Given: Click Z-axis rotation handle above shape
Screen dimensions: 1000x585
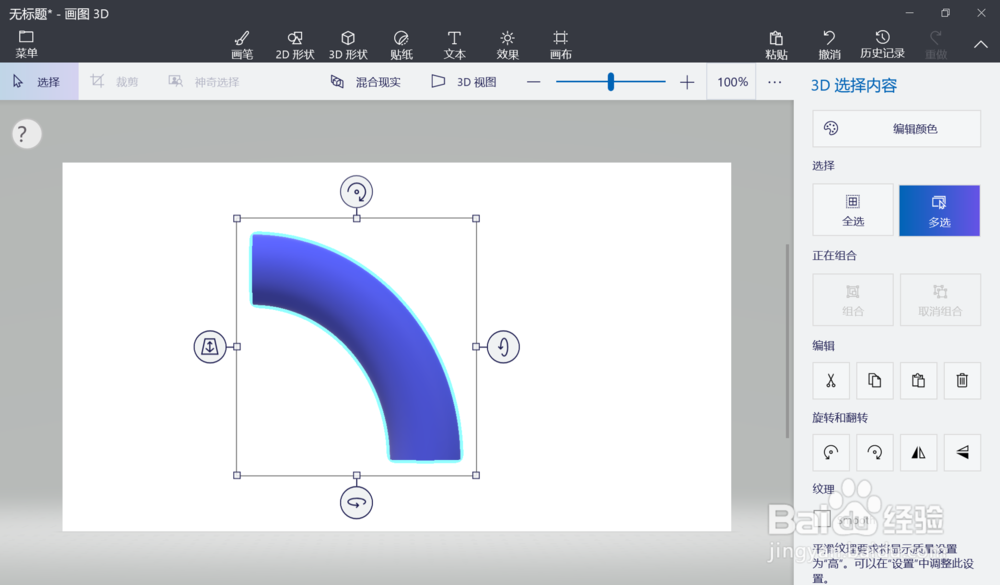Looking at the screenshot, I should (x=357, y=192).
